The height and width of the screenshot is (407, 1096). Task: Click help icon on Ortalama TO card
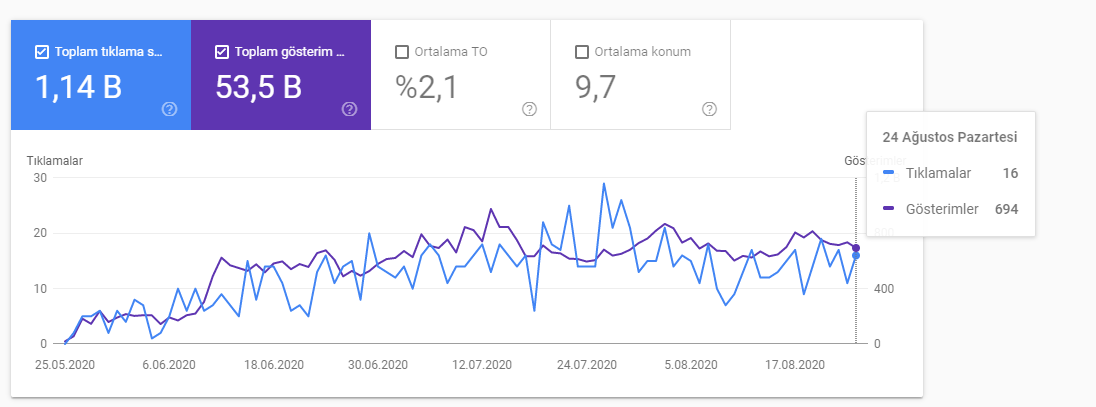tap(529, 109)
